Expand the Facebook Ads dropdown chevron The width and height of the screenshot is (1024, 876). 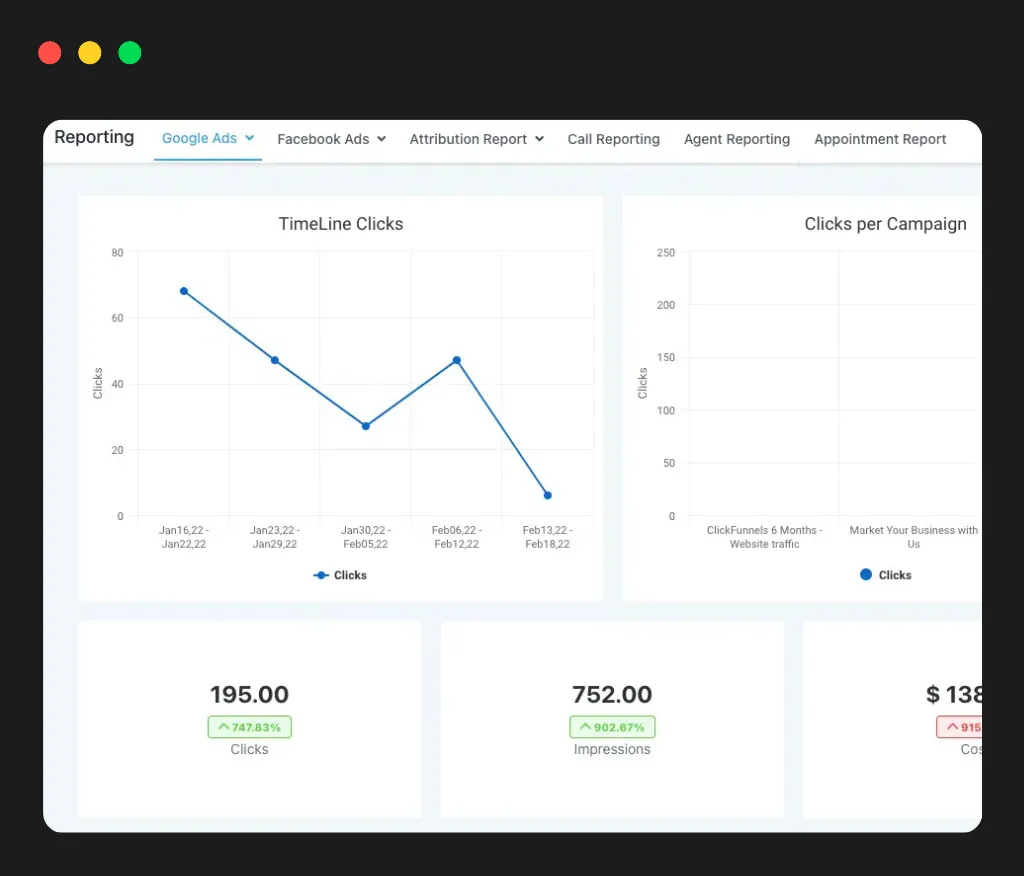tap(381, 139)
